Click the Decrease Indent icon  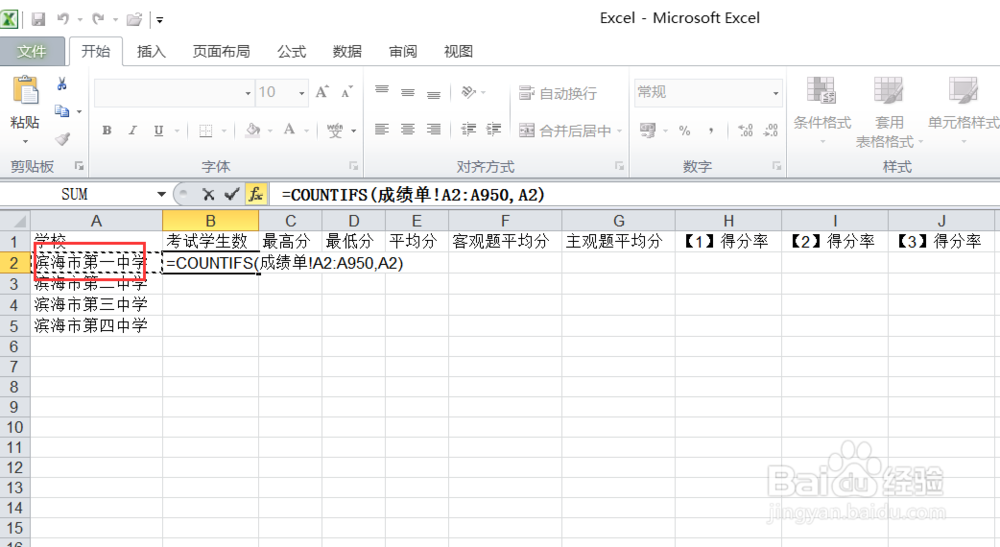(x=469, y=129)
